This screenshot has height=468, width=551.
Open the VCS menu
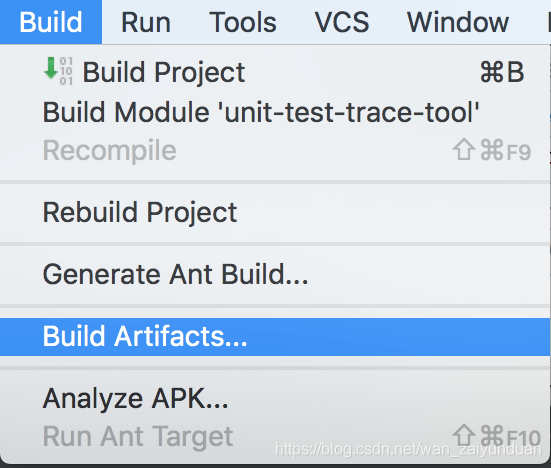(x=342, y=22)
